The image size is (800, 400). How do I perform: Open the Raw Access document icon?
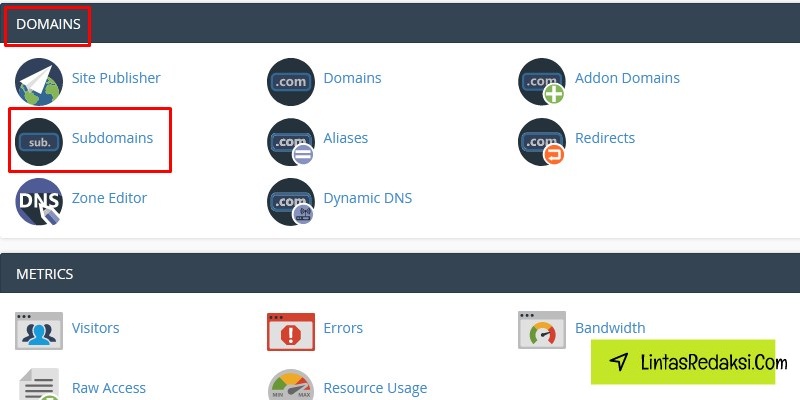click(x=39, y=384)
